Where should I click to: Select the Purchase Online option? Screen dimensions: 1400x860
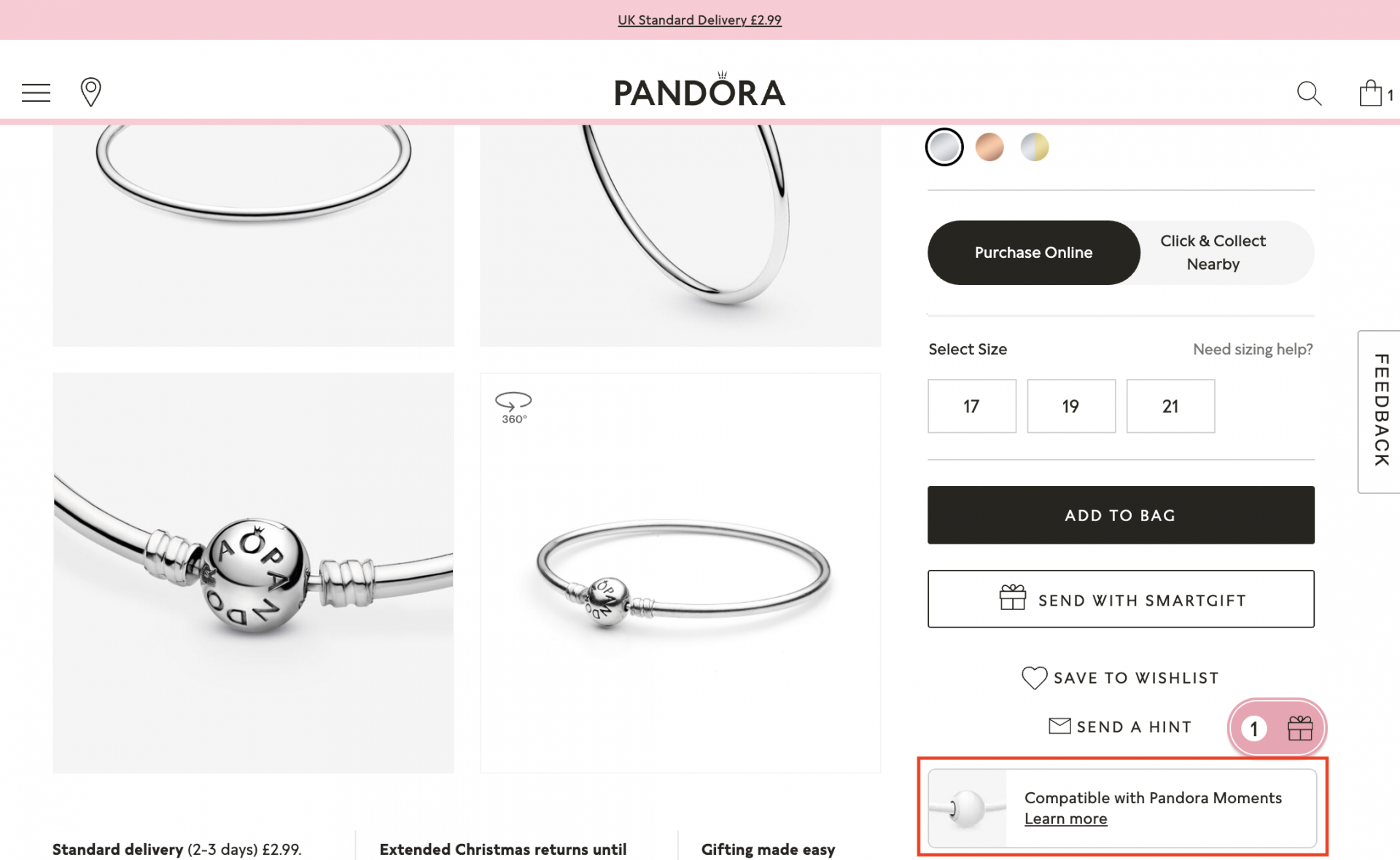(1033, 252)
